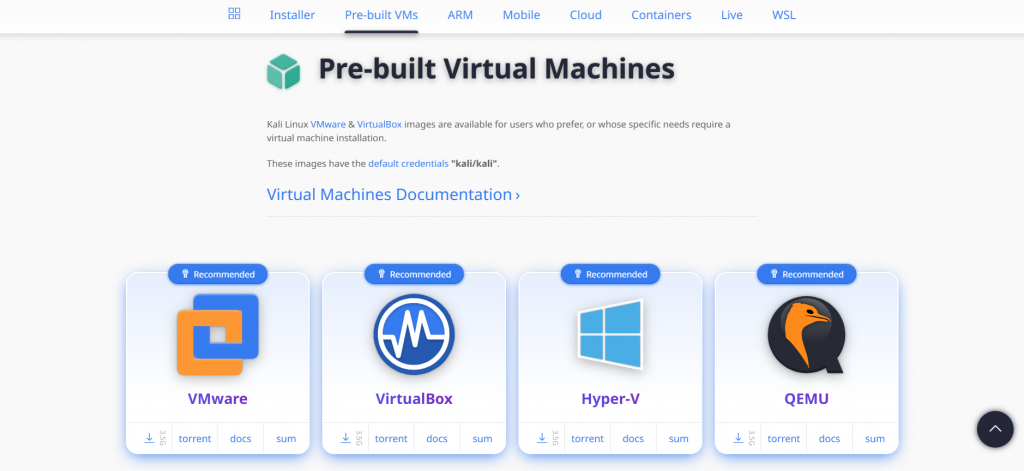Click the VirtualBox card title
Image resolution: width=1024 pixels, height=471 pixels.
414,398
